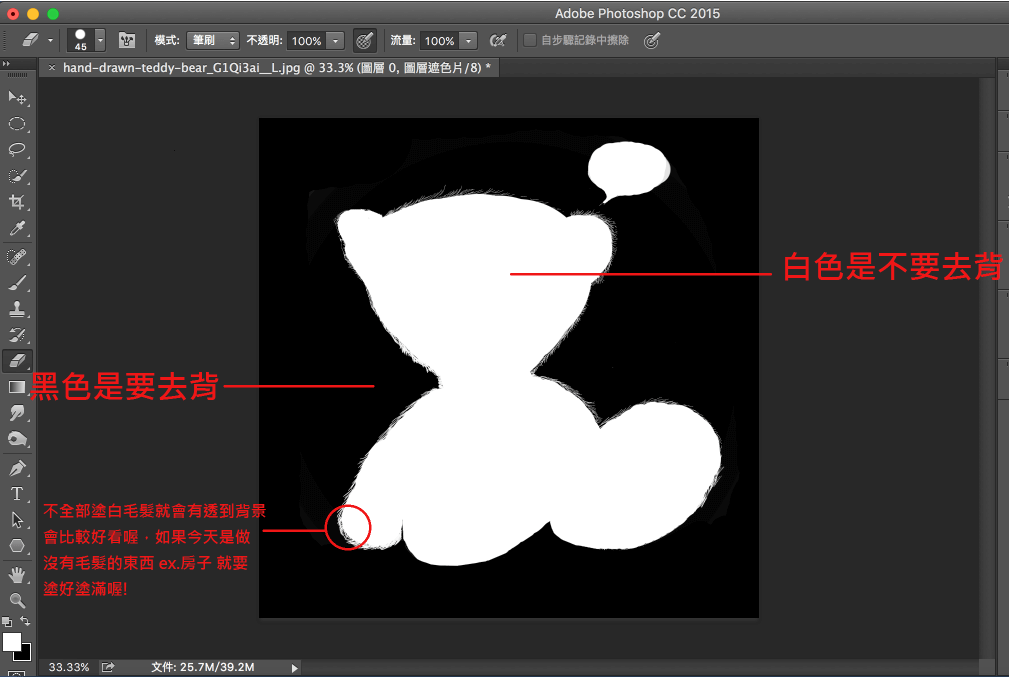This screenshot has width=1009, height=677.
Task: Toggle pressure control for opacity button
Action: [365, 41]
